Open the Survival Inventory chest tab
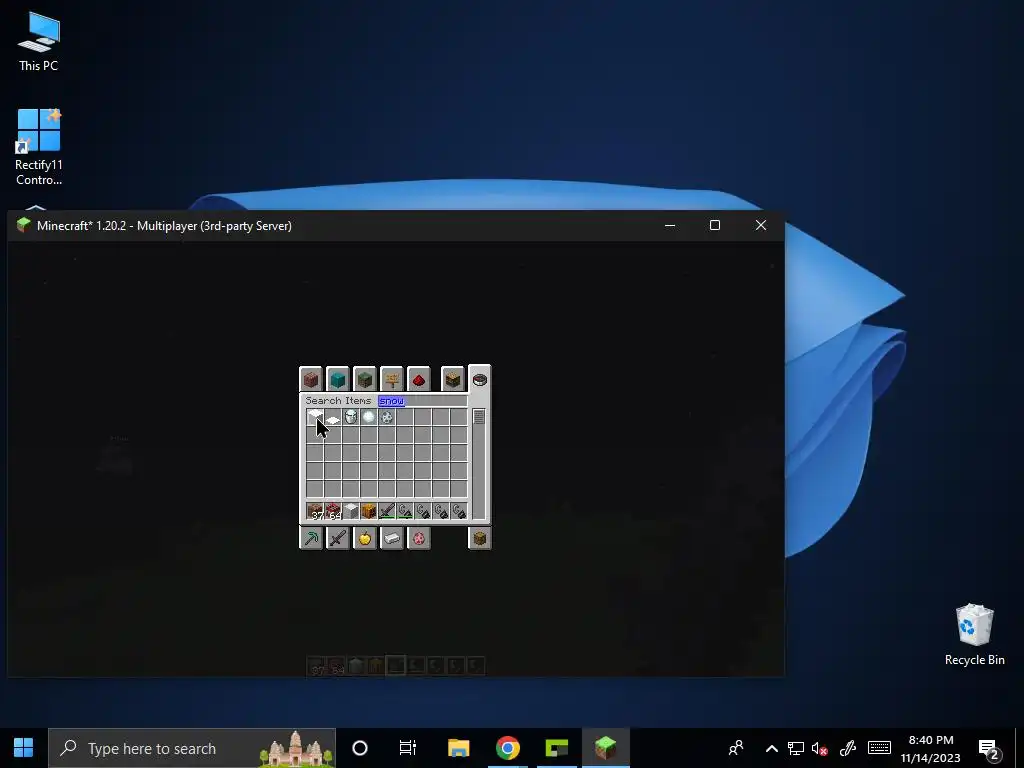Image resolution: width=1024 pixels, height=768 pixels. tap(479, 538)
